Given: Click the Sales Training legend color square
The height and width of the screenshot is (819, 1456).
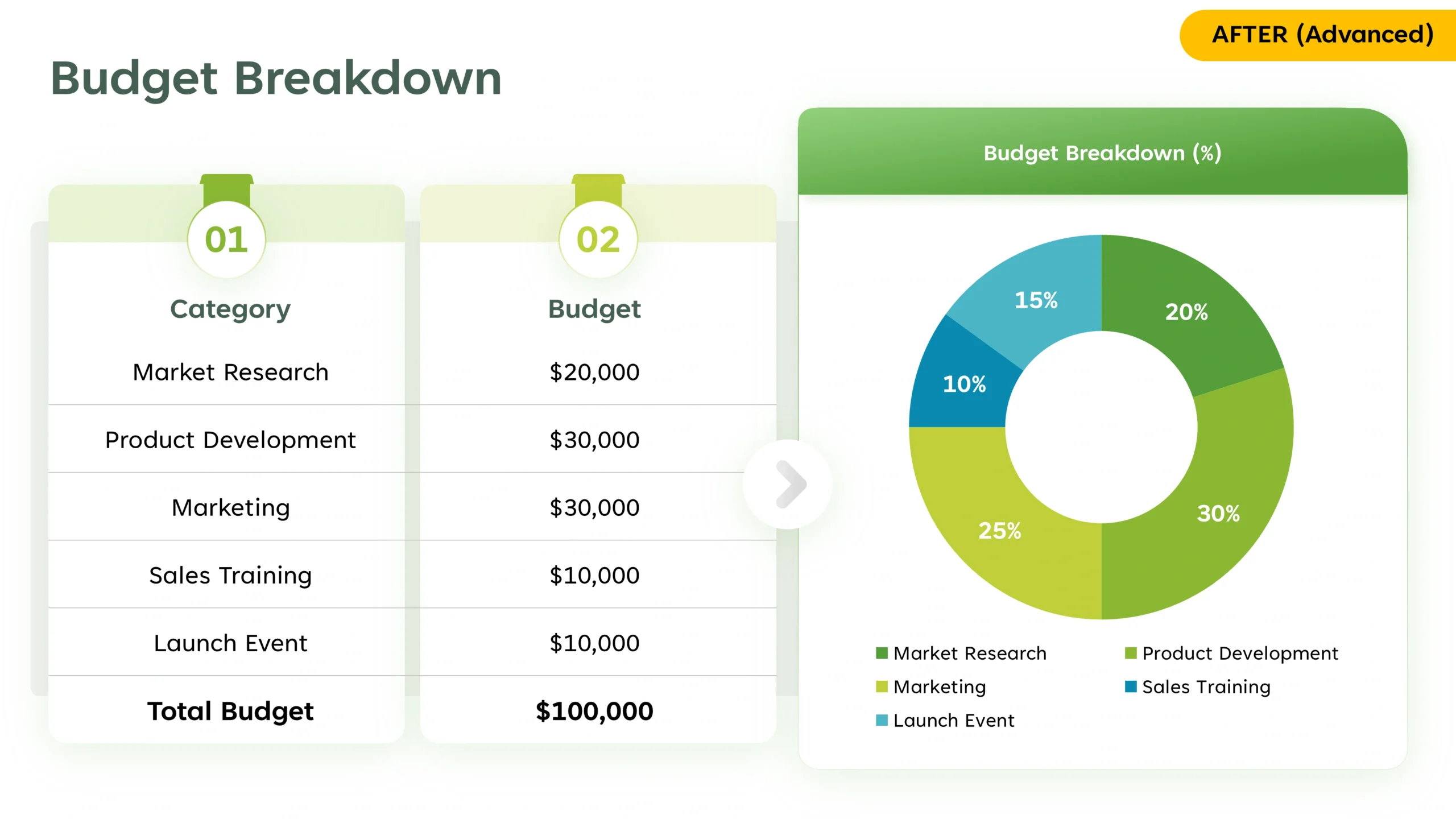Looking at the screenshot, I should pos(1130,686).
